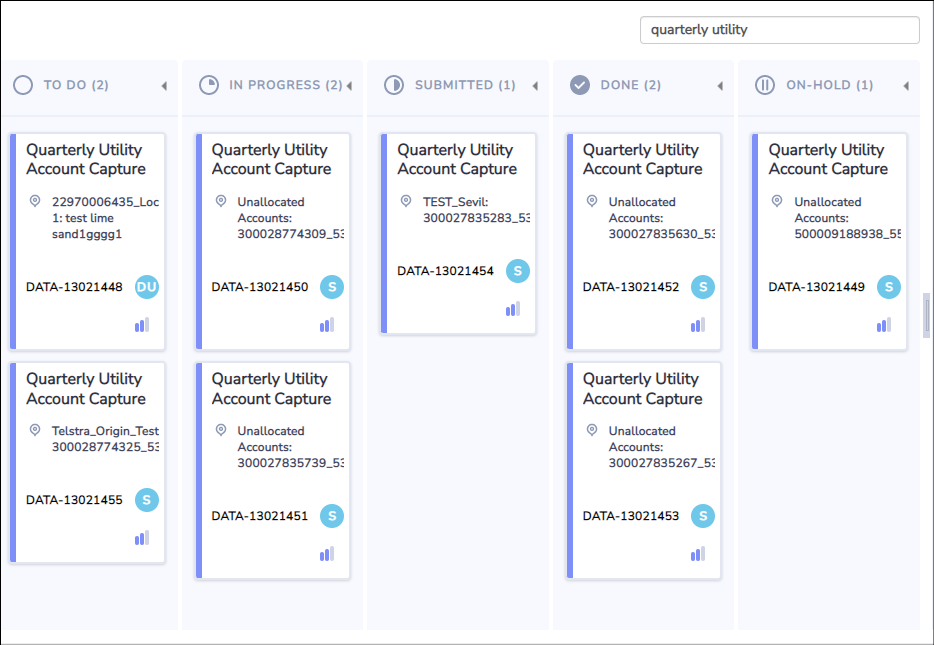The image size is (934, 645).
Task: Click location pin icon on TEST_Sevil card
Action: (406, 201)
